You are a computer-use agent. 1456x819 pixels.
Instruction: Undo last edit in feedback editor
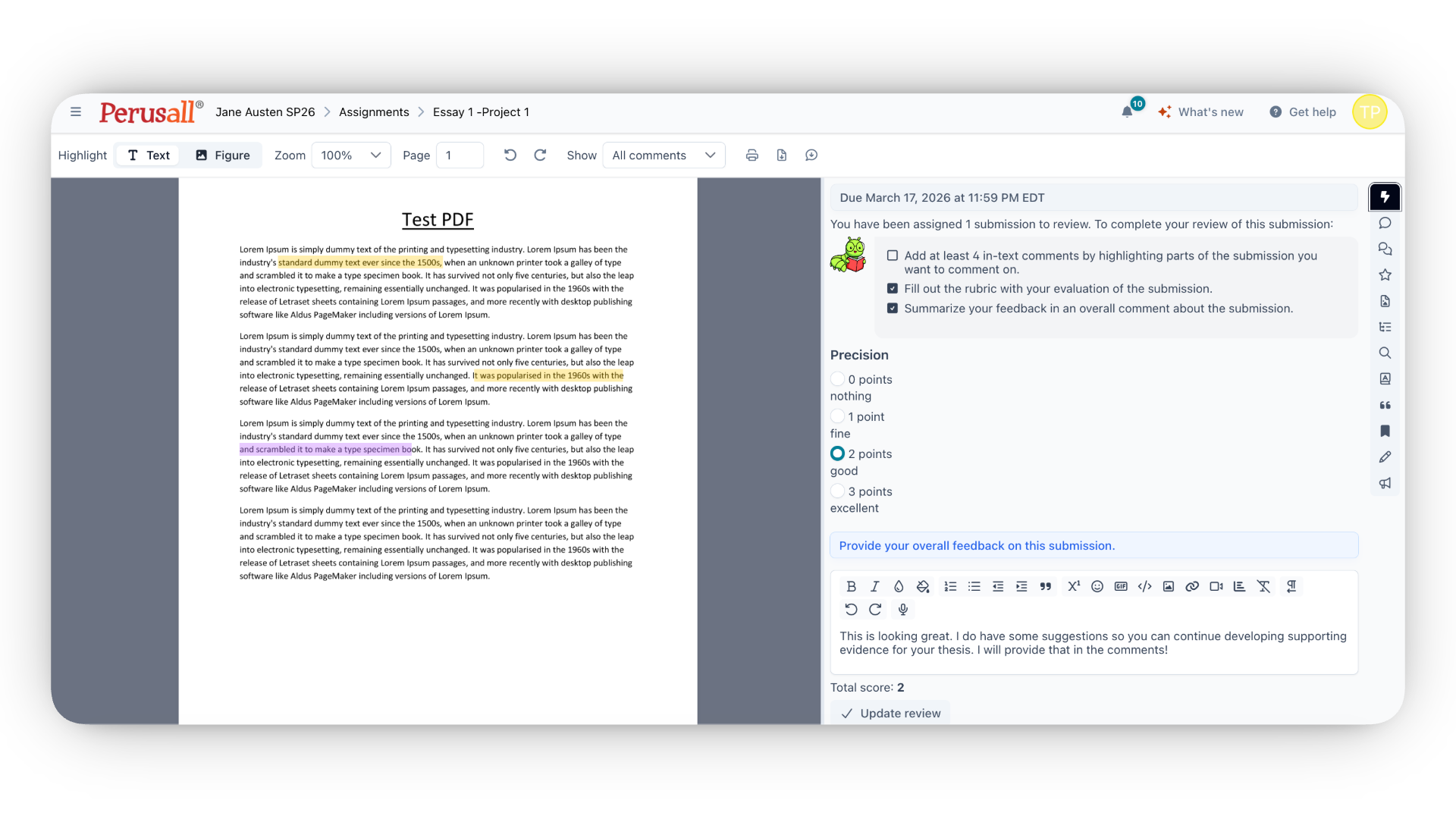point(851,609)
